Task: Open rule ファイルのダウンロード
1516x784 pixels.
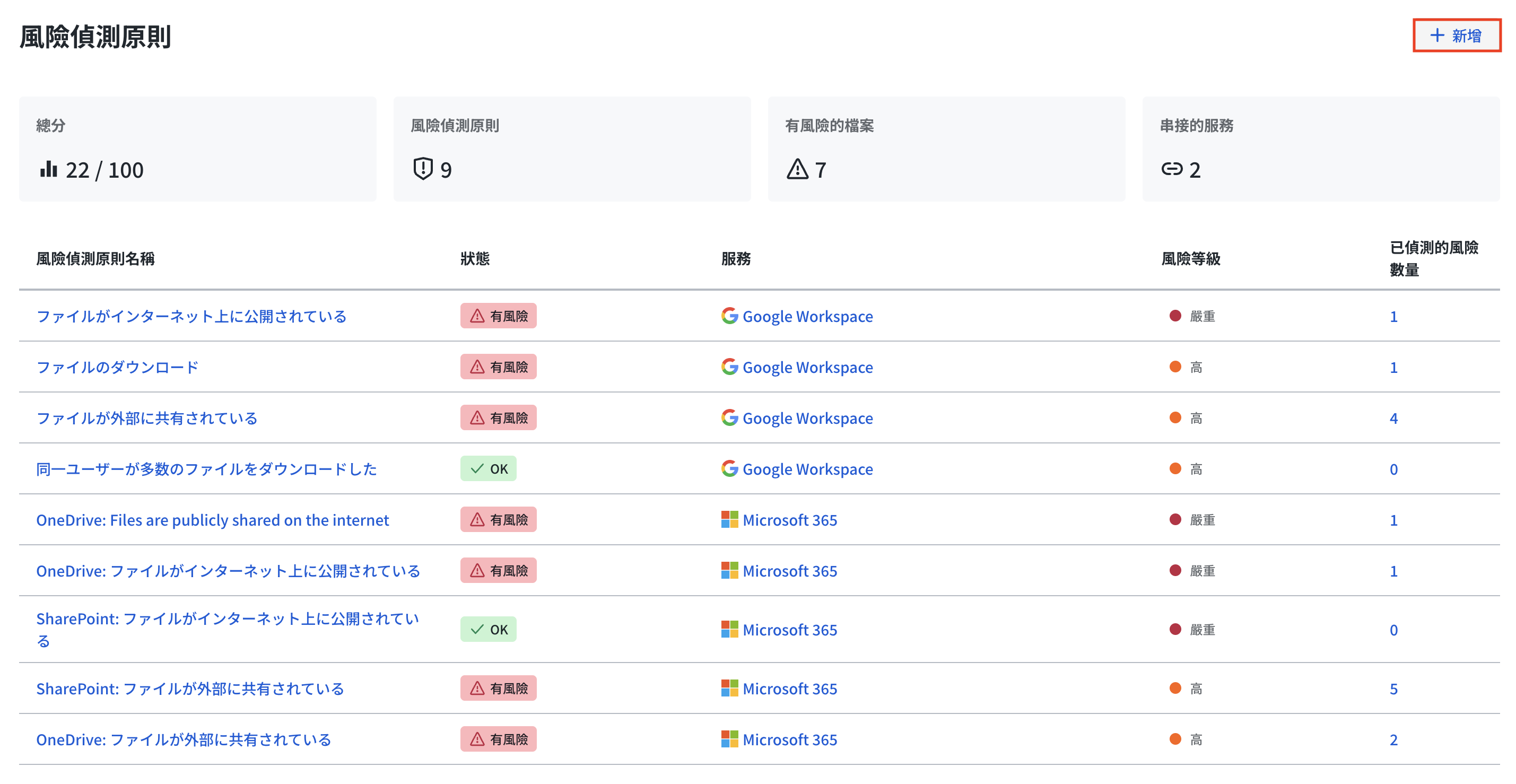Action: (x=117, y=367)
